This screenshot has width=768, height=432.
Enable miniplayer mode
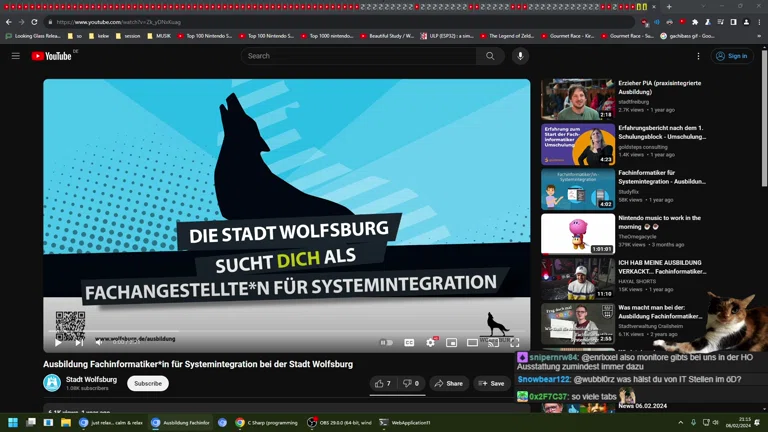pos(452,342)
